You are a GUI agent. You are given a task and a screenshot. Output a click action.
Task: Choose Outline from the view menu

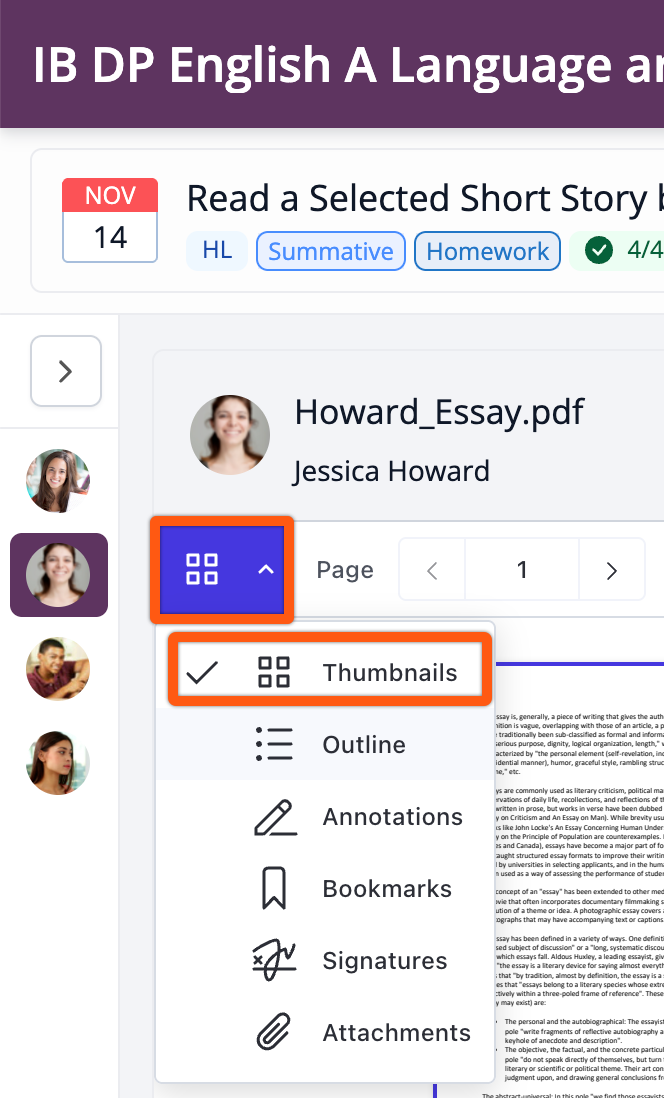coord(363,745)
